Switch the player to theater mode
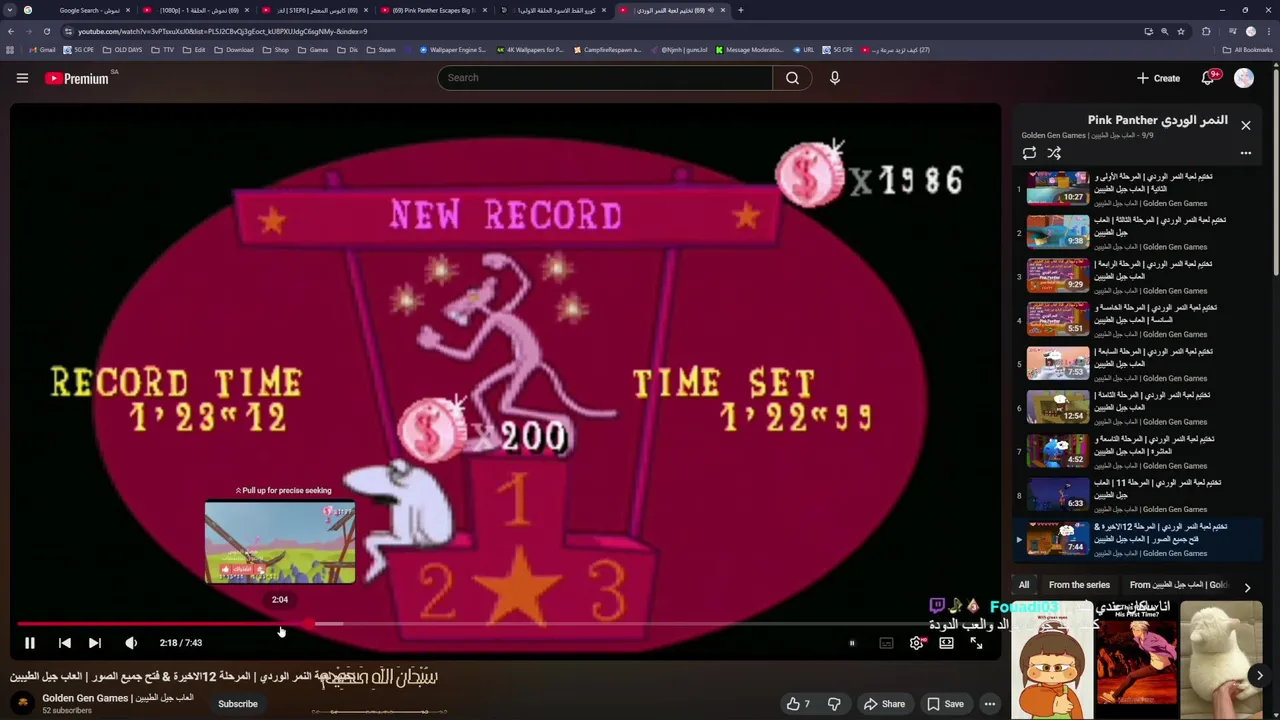This screenshot has height=720, width=1280. pos(946,643)
